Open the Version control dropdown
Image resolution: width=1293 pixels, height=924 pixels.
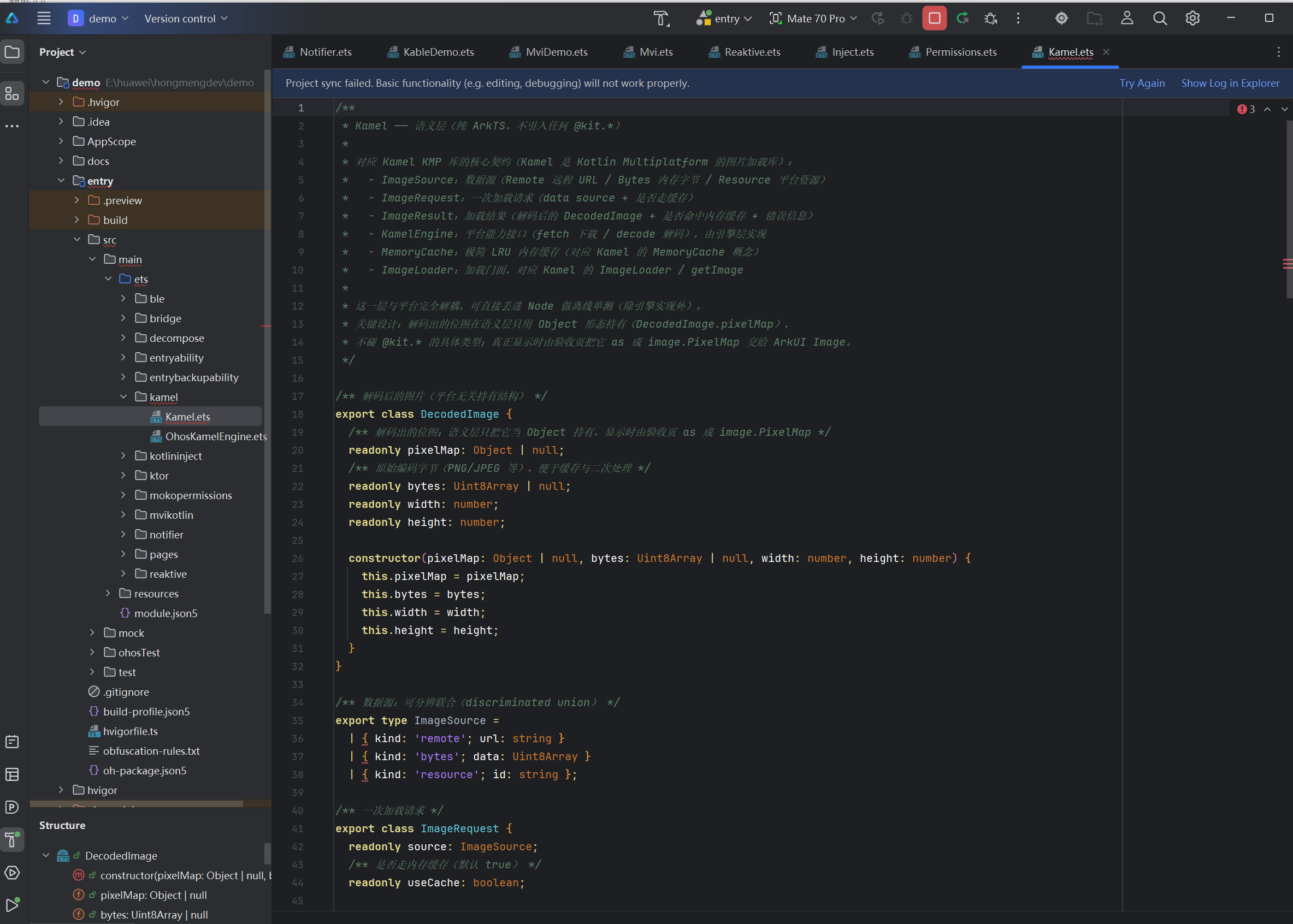coord(186,18)
